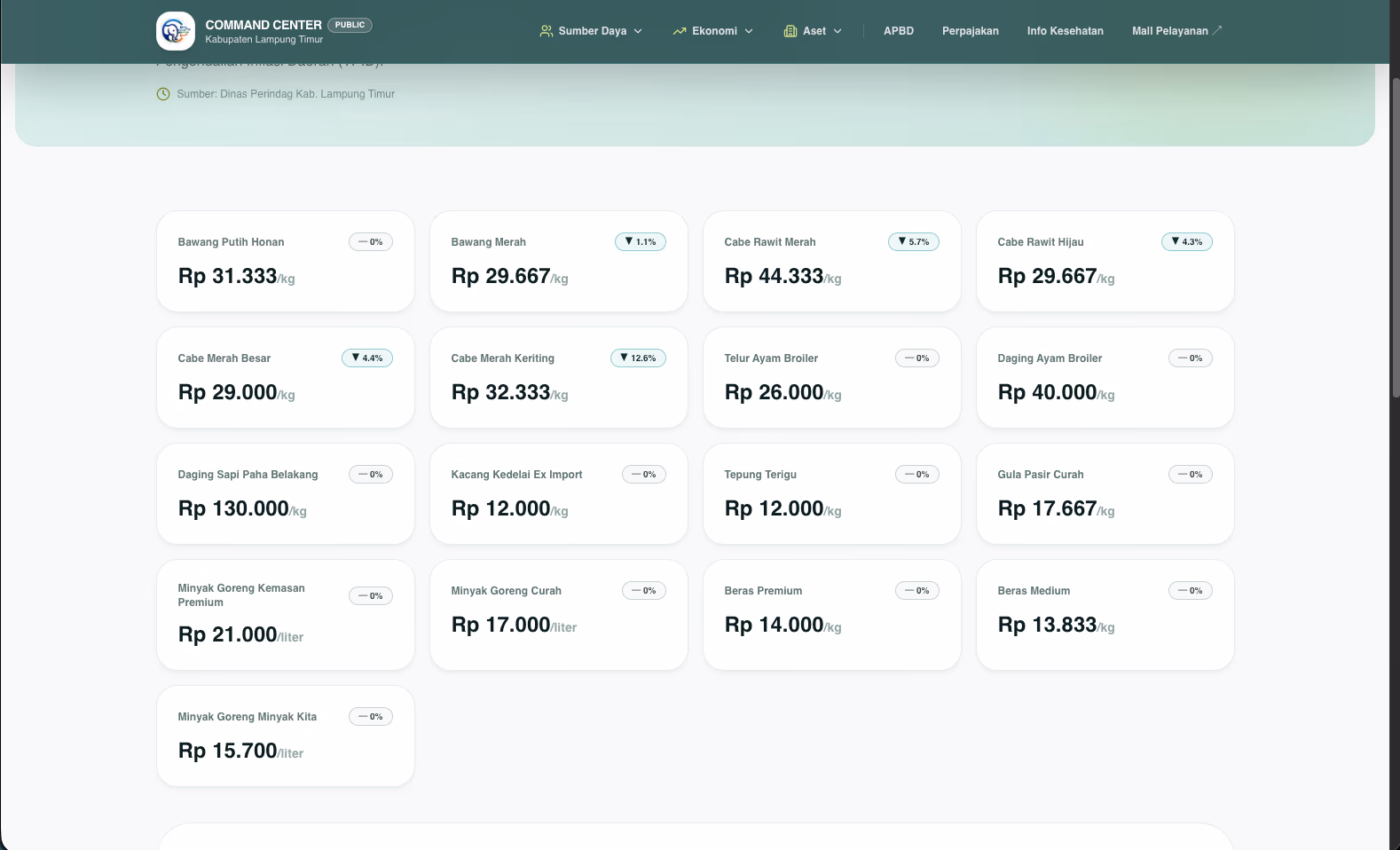Click the COMMAND CENTER title link
Image resolution: width=1400 pixels, height=850 pixels.
click(263, 25)
